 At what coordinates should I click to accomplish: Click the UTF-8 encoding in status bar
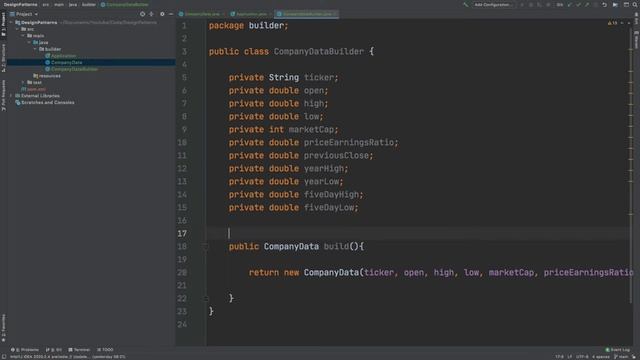(582, 357)
